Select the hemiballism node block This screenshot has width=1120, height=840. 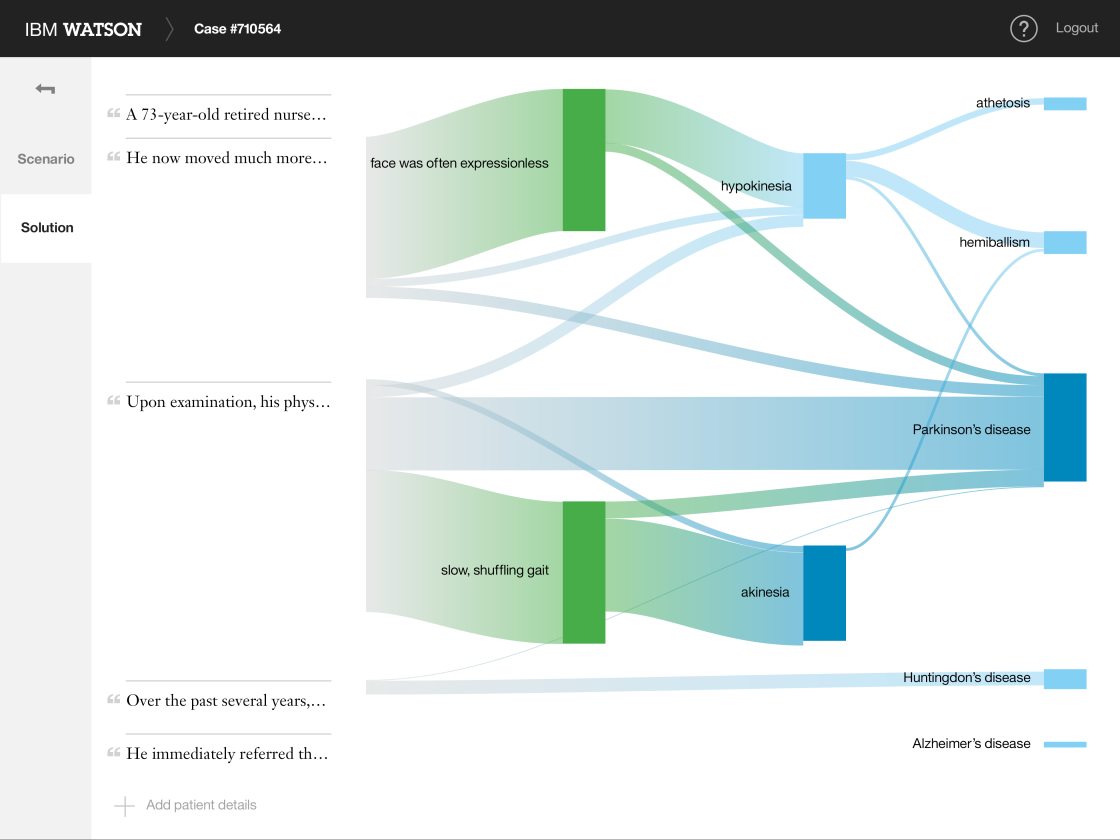[1065, 242]
